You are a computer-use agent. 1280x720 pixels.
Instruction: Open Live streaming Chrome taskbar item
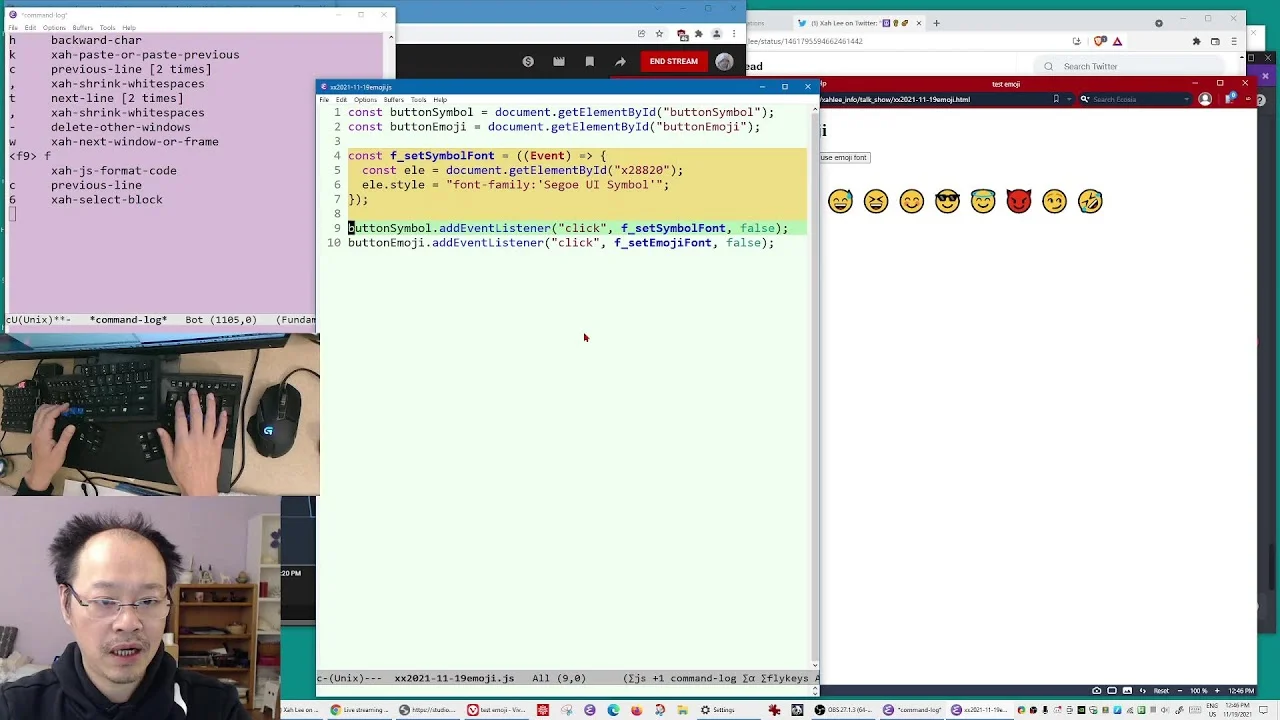(x=358, y=710)
